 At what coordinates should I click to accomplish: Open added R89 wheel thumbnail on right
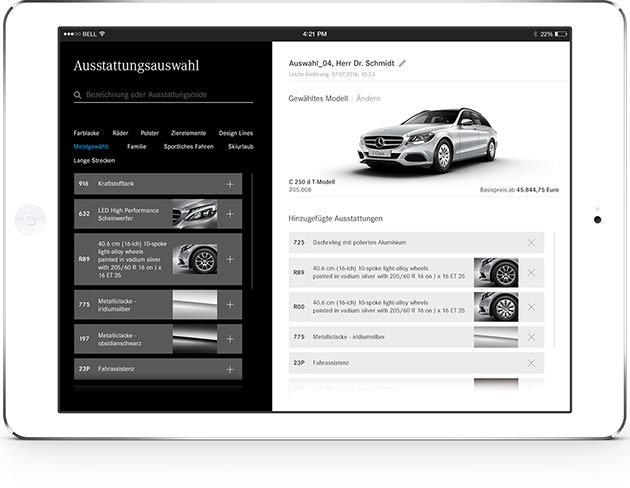coord(496,273)
